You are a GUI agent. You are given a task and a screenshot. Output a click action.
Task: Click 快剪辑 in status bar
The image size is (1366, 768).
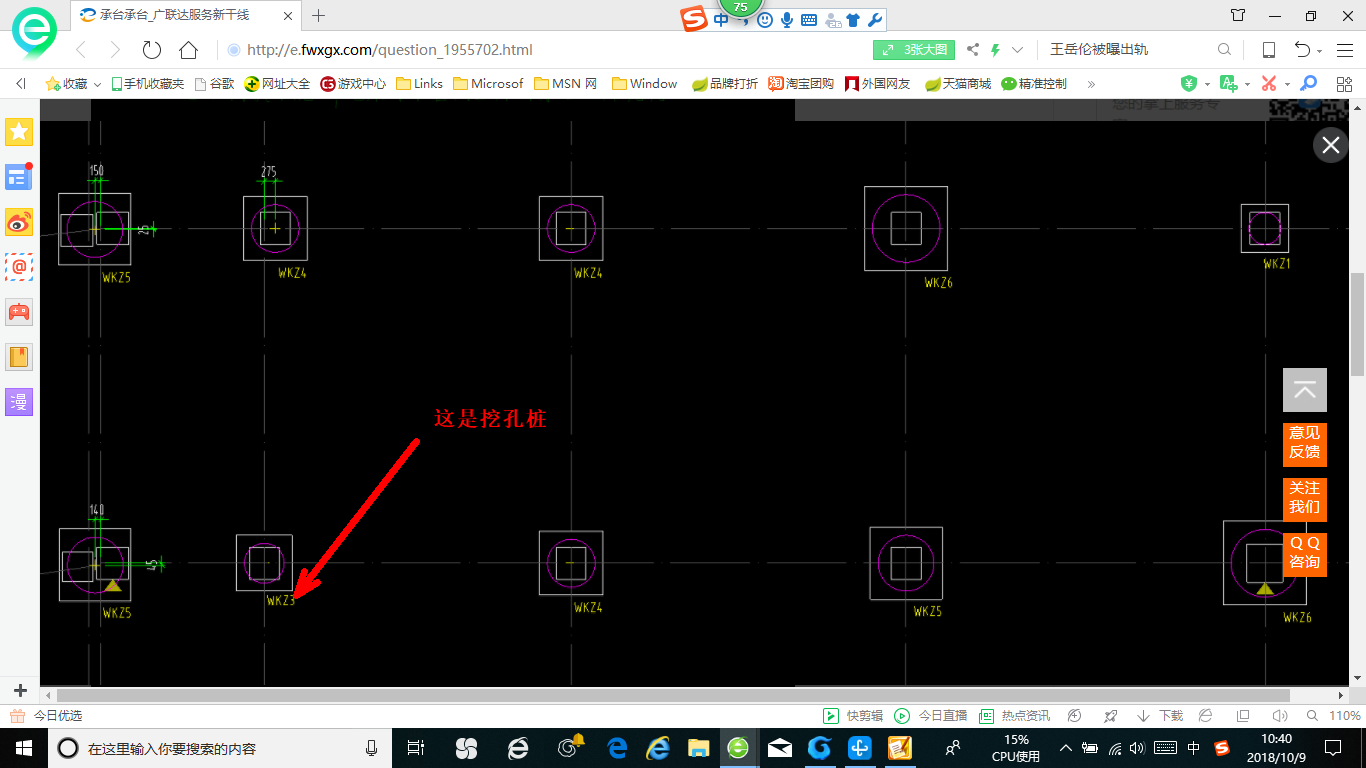click(853, 716)
